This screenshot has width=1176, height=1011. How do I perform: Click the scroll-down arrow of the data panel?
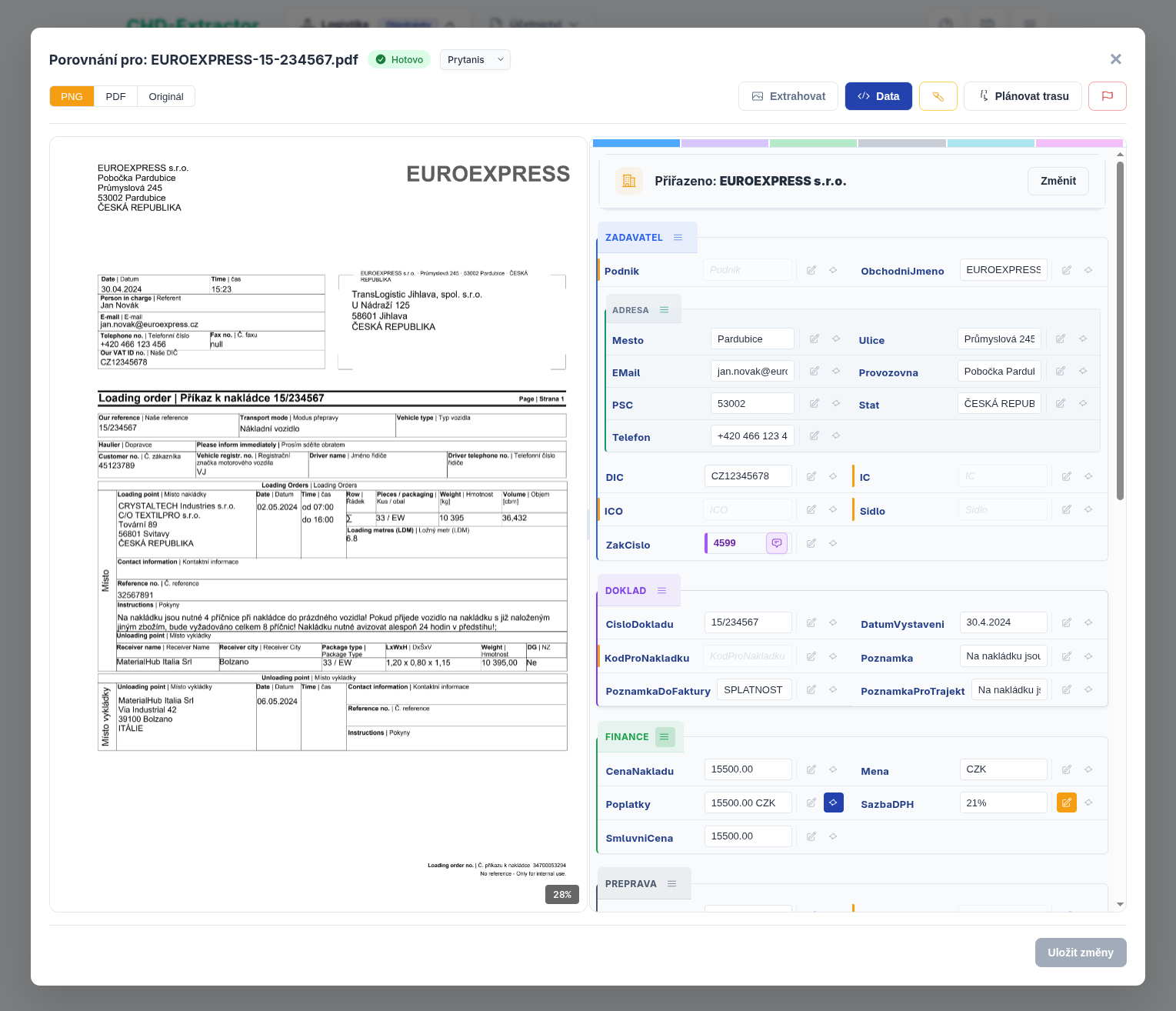click(1120, 905)
